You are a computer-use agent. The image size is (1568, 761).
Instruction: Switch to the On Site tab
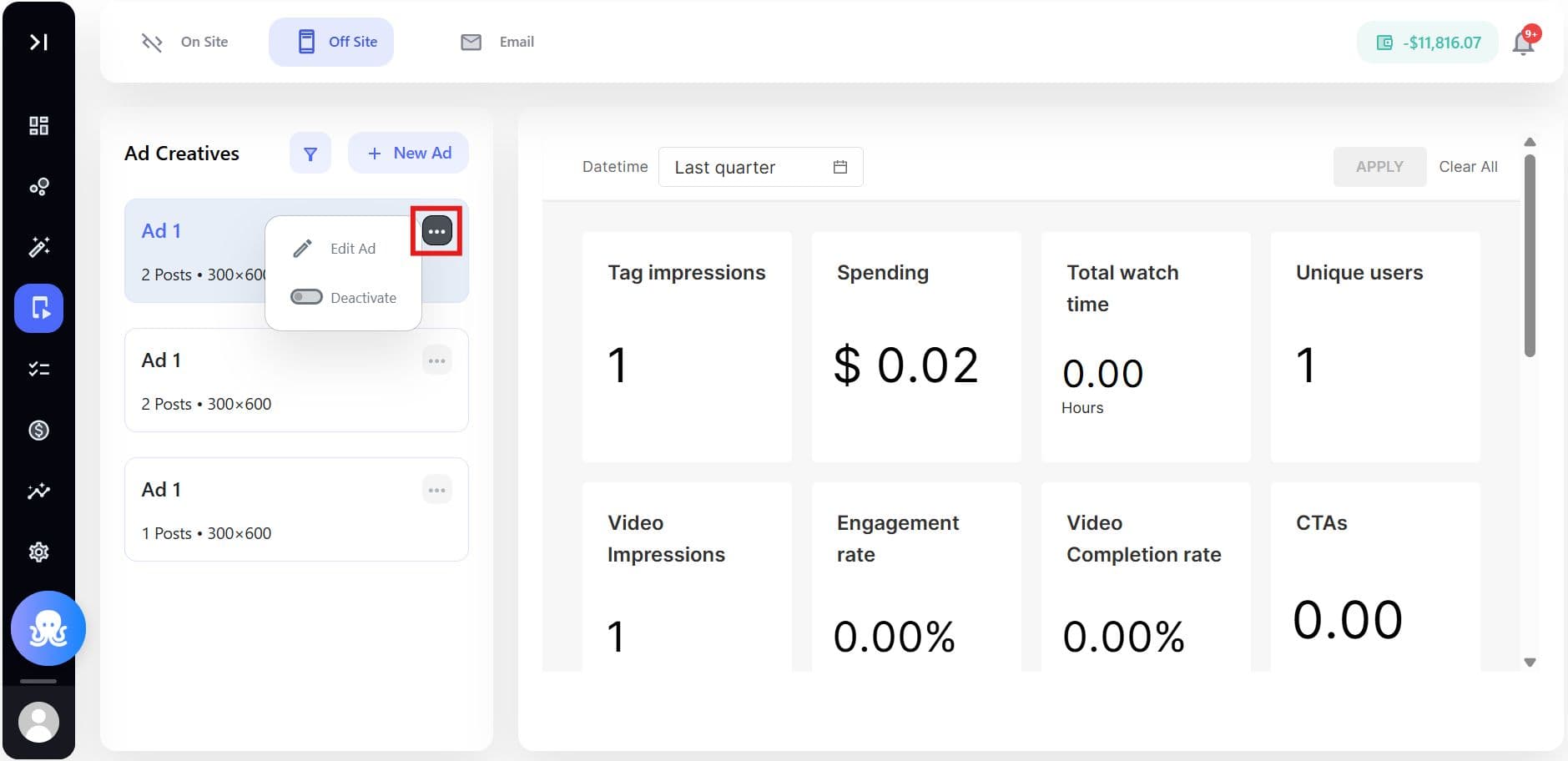[185, 42]
